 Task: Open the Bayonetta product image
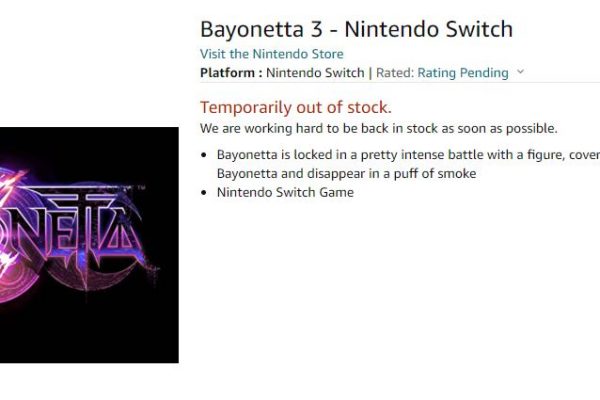click(89, 245)
